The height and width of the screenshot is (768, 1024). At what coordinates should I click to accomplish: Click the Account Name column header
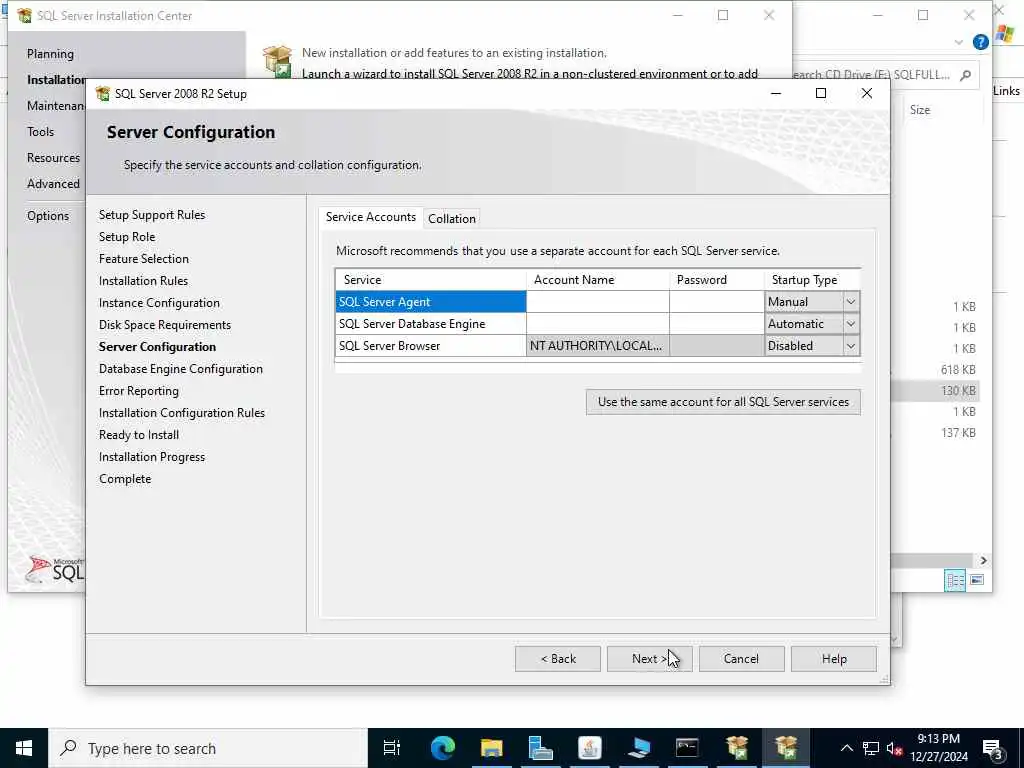[598, 280]
